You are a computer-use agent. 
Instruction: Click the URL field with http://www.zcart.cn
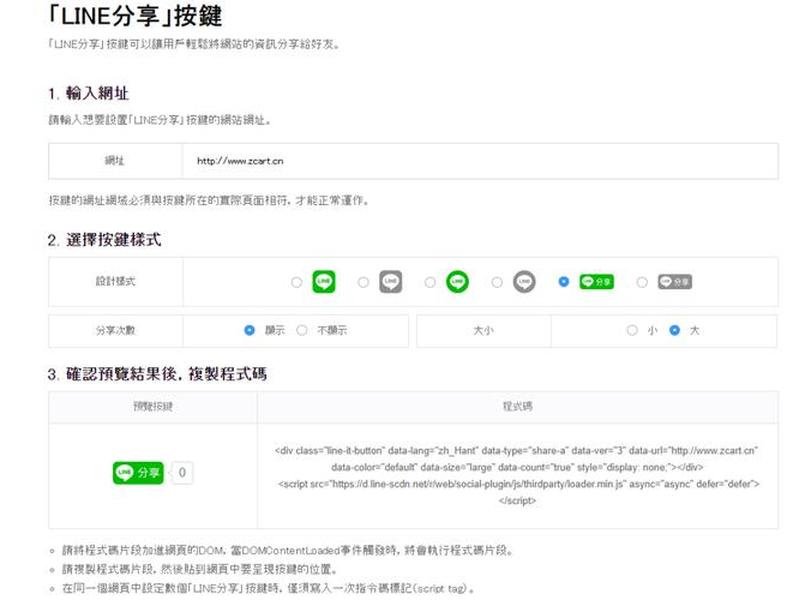pyautogui.click(x=480, y=161)
